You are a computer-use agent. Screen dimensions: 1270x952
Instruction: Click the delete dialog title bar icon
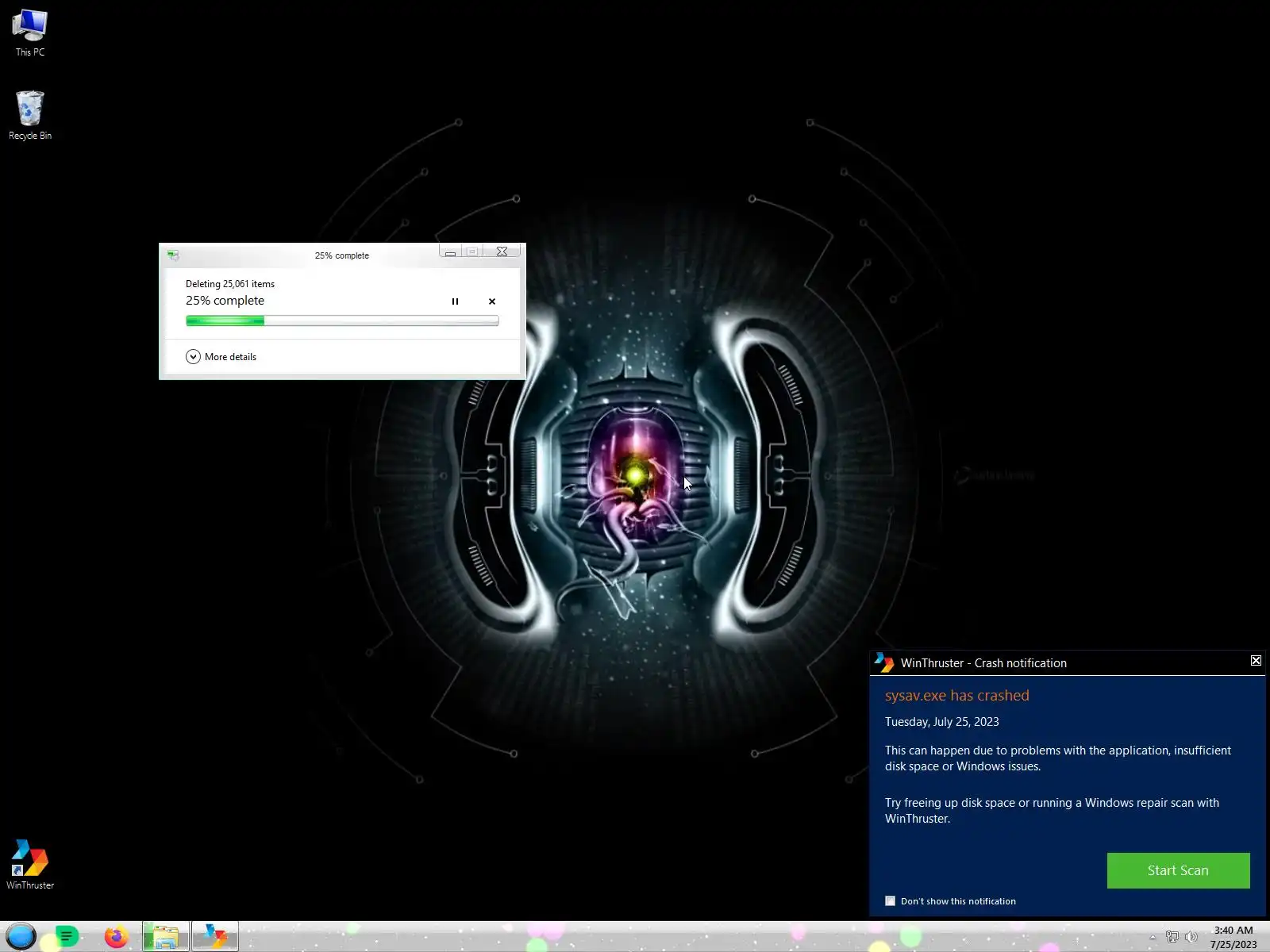[x=173, y=255]
